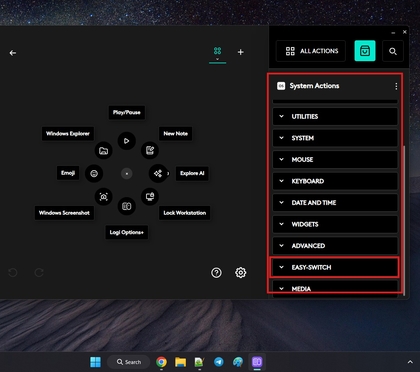420x372 pixels.
Task: Select the Windows Screenshot label
Action: [64, 213]
